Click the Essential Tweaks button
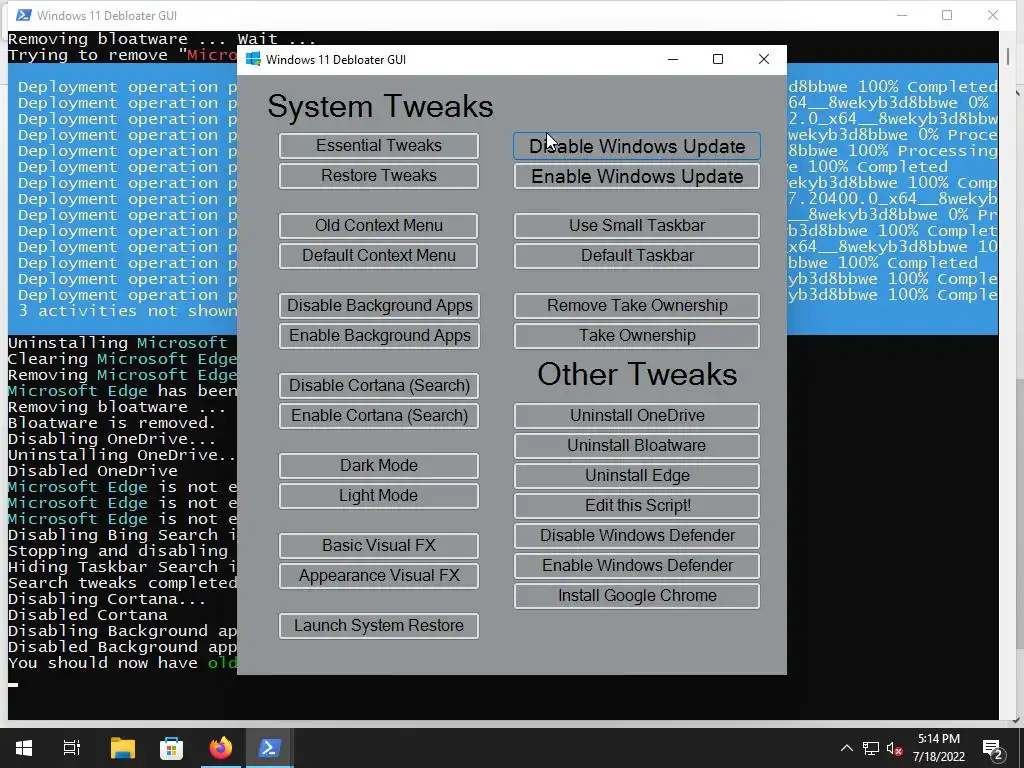Image resolution: width=1024 pixels, height=768 pixels. 379,146
